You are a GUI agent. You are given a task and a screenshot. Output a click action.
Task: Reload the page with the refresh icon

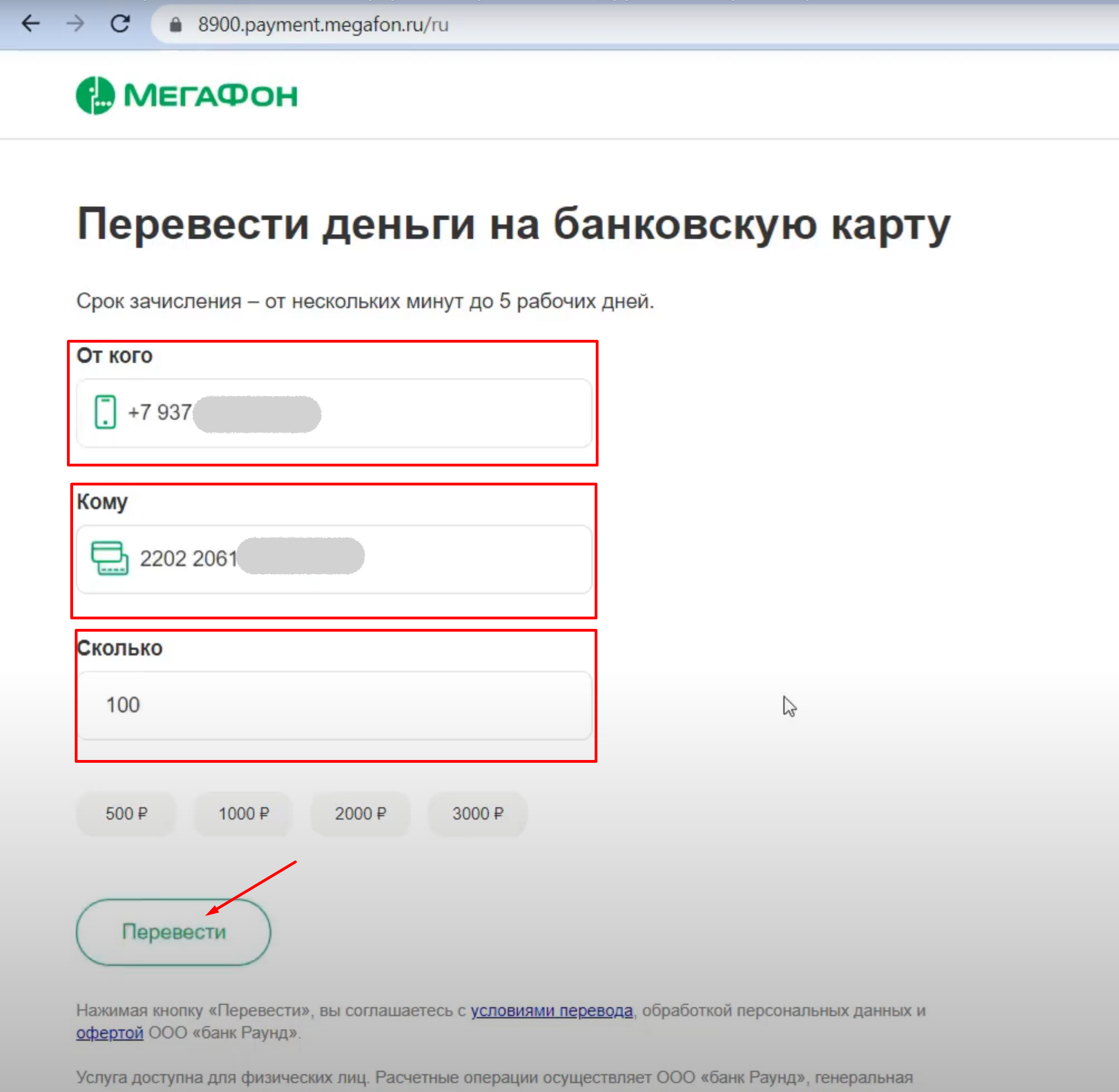pos(120,23)
